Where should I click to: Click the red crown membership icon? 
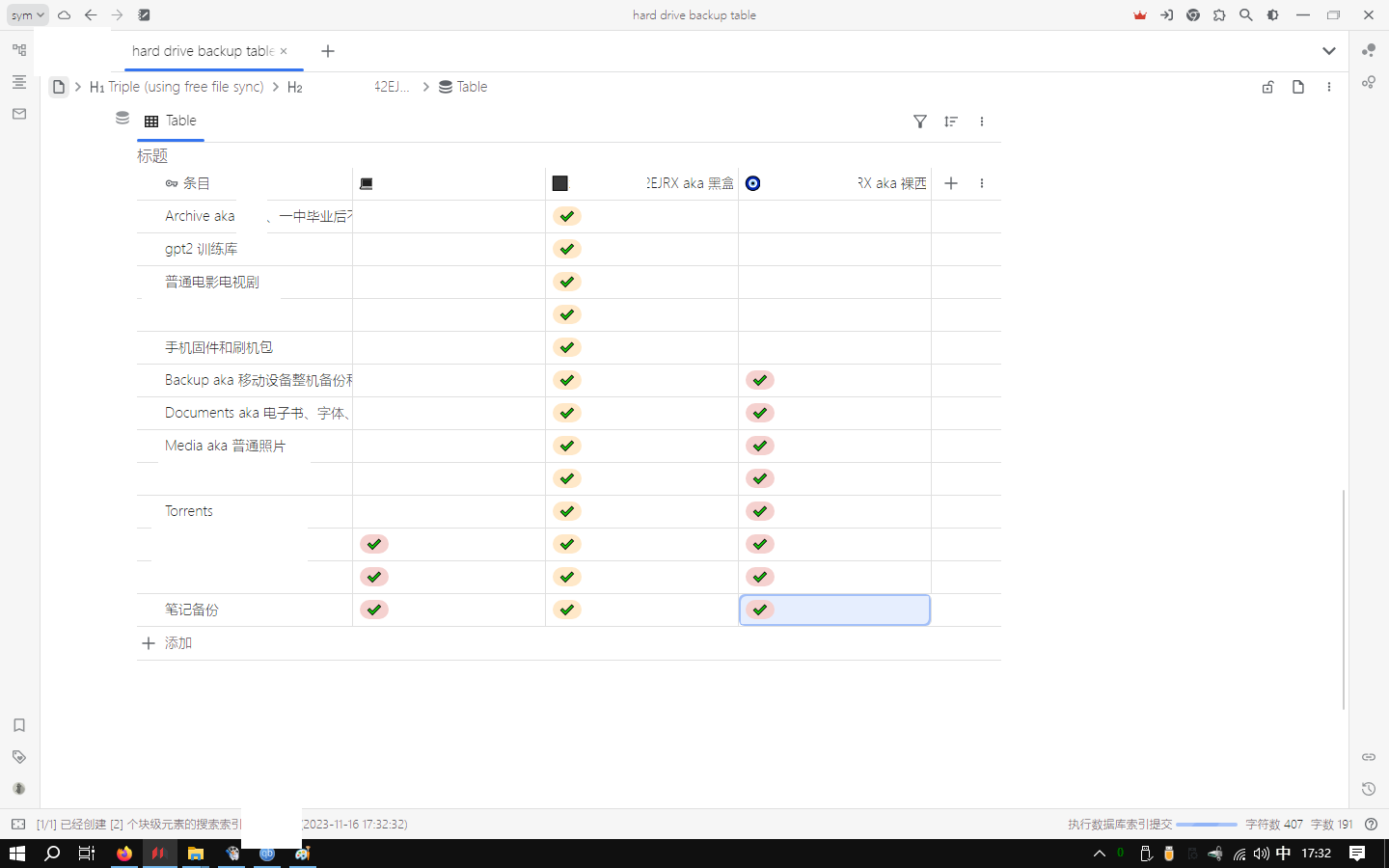tap(1140, 15)
